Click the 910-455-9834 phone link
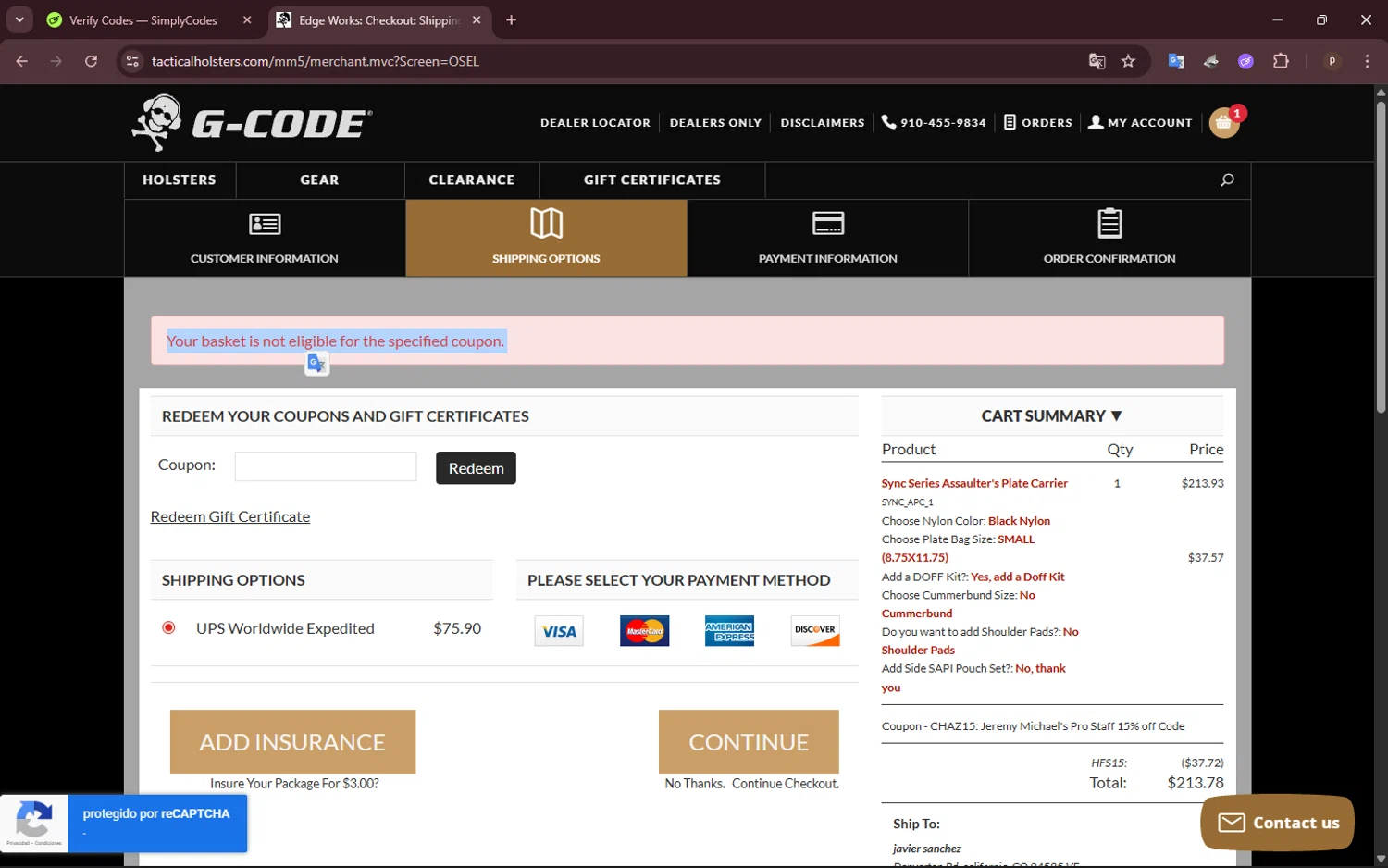Image resolution: width=1388 pixels, height=868 pixels. tap(934, 122)
